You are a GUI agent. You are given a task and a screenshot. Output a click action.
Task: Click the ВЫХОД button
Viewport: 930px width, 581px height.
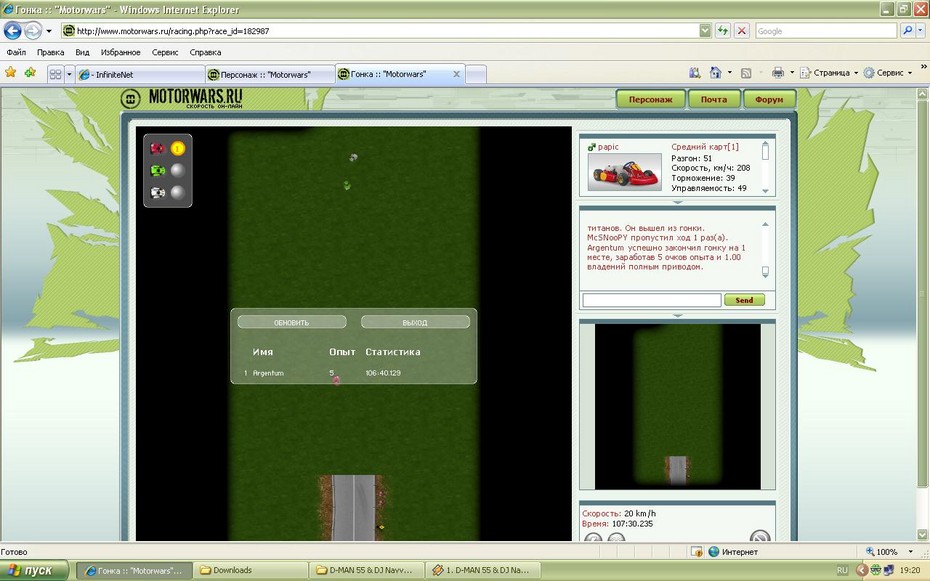click(415, 323)
